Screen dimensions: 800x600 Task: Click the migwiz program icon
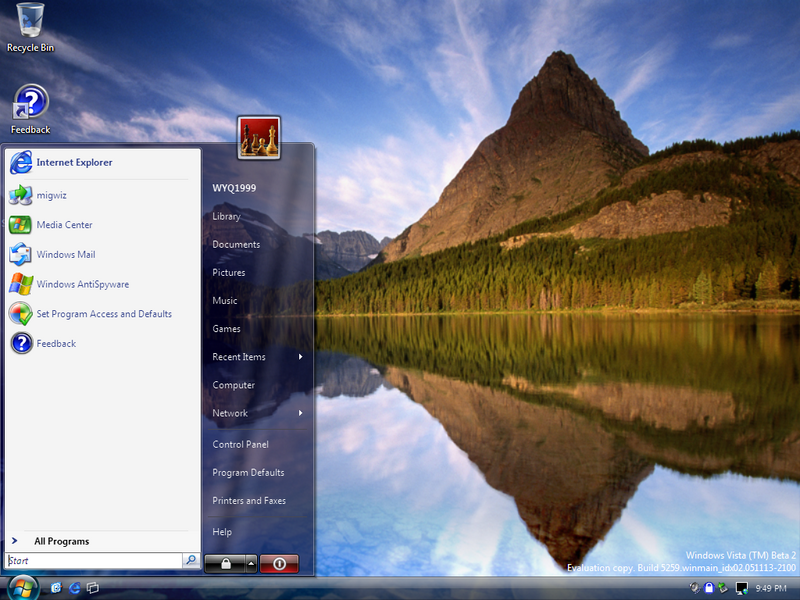pyautogui.click(x=21, y=195)
